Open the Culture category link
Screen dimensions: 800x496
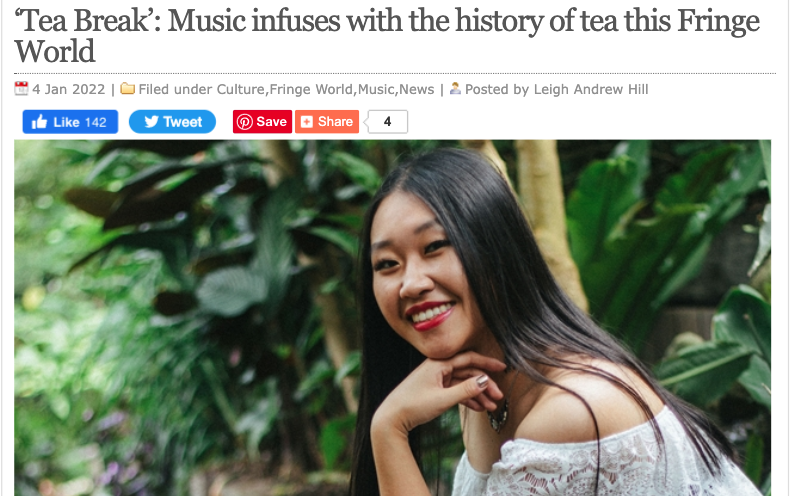[x=240, y=89]
